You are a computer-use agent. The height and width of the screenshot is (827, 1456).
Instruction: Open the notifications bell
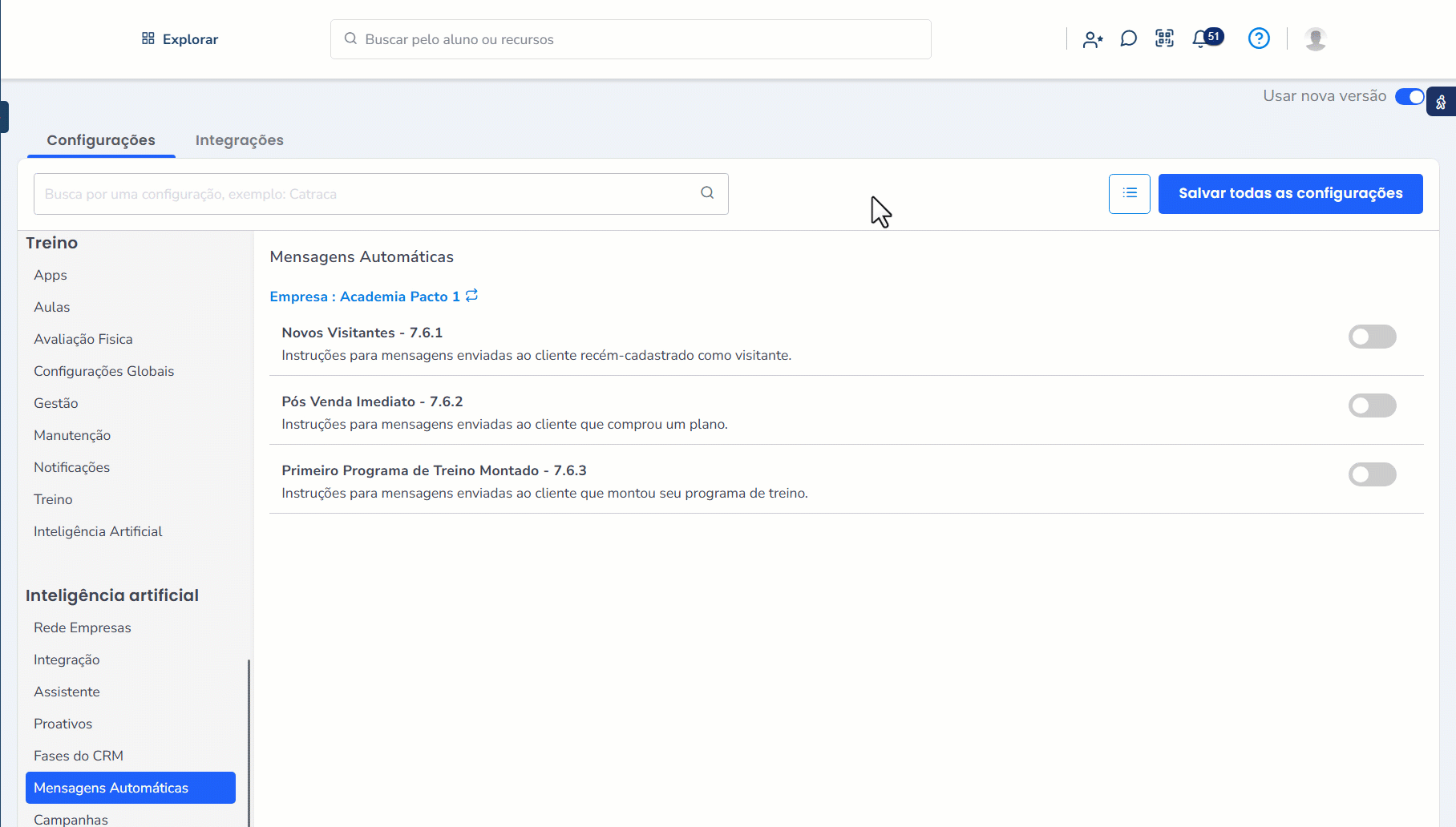click(1200, 38)
